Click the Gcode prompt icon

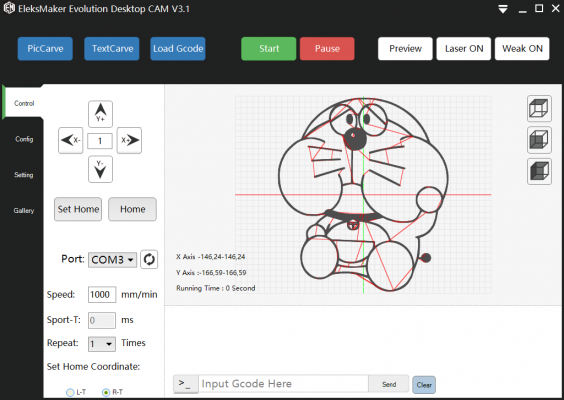[185, 384]
